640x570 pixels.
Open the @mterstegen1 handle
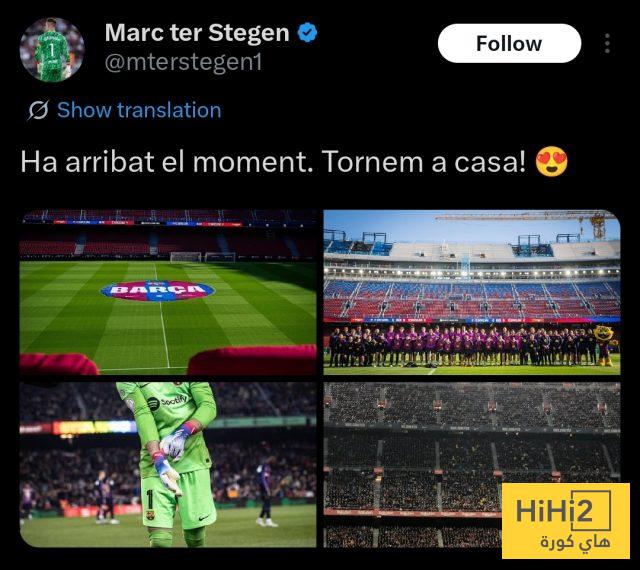click(183, 62)
